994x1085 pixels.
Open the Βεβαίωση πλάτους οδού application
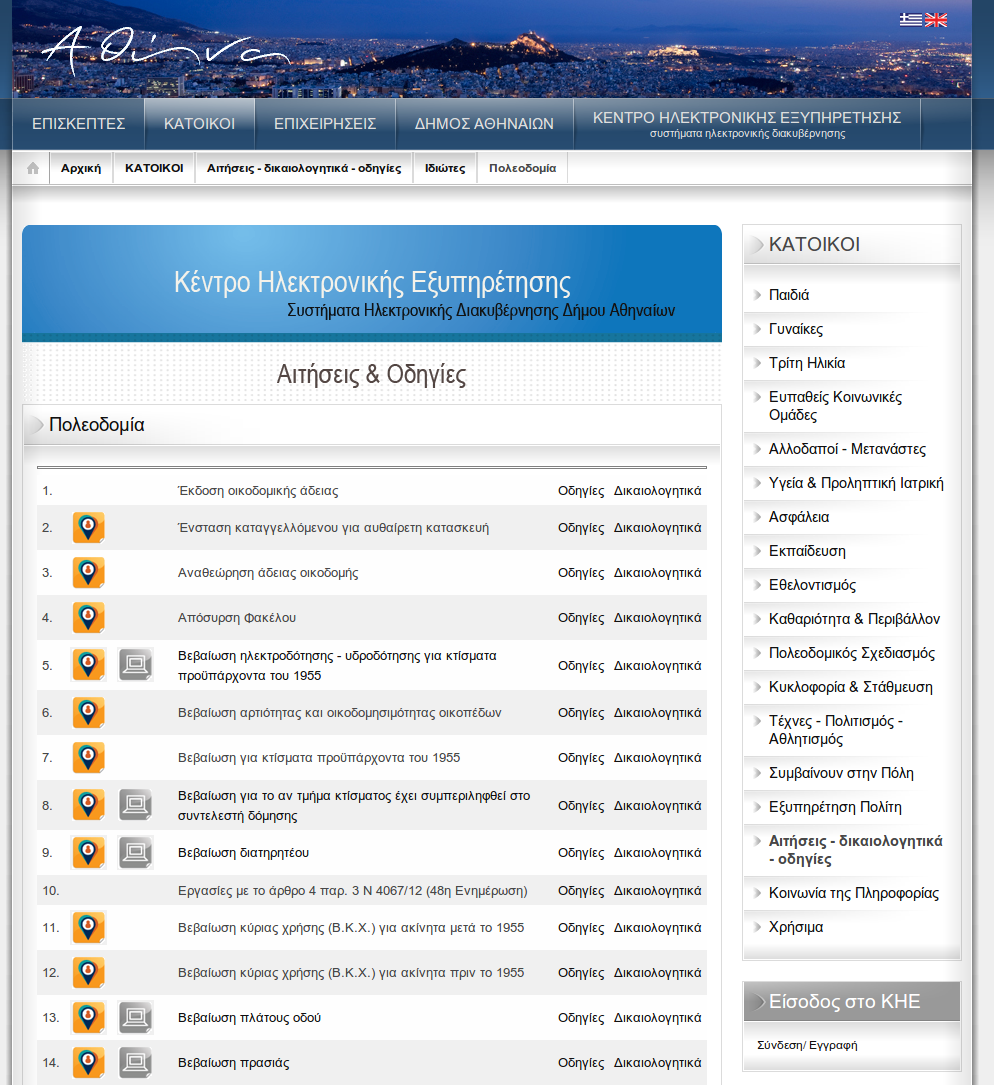tap(249, 1018)
